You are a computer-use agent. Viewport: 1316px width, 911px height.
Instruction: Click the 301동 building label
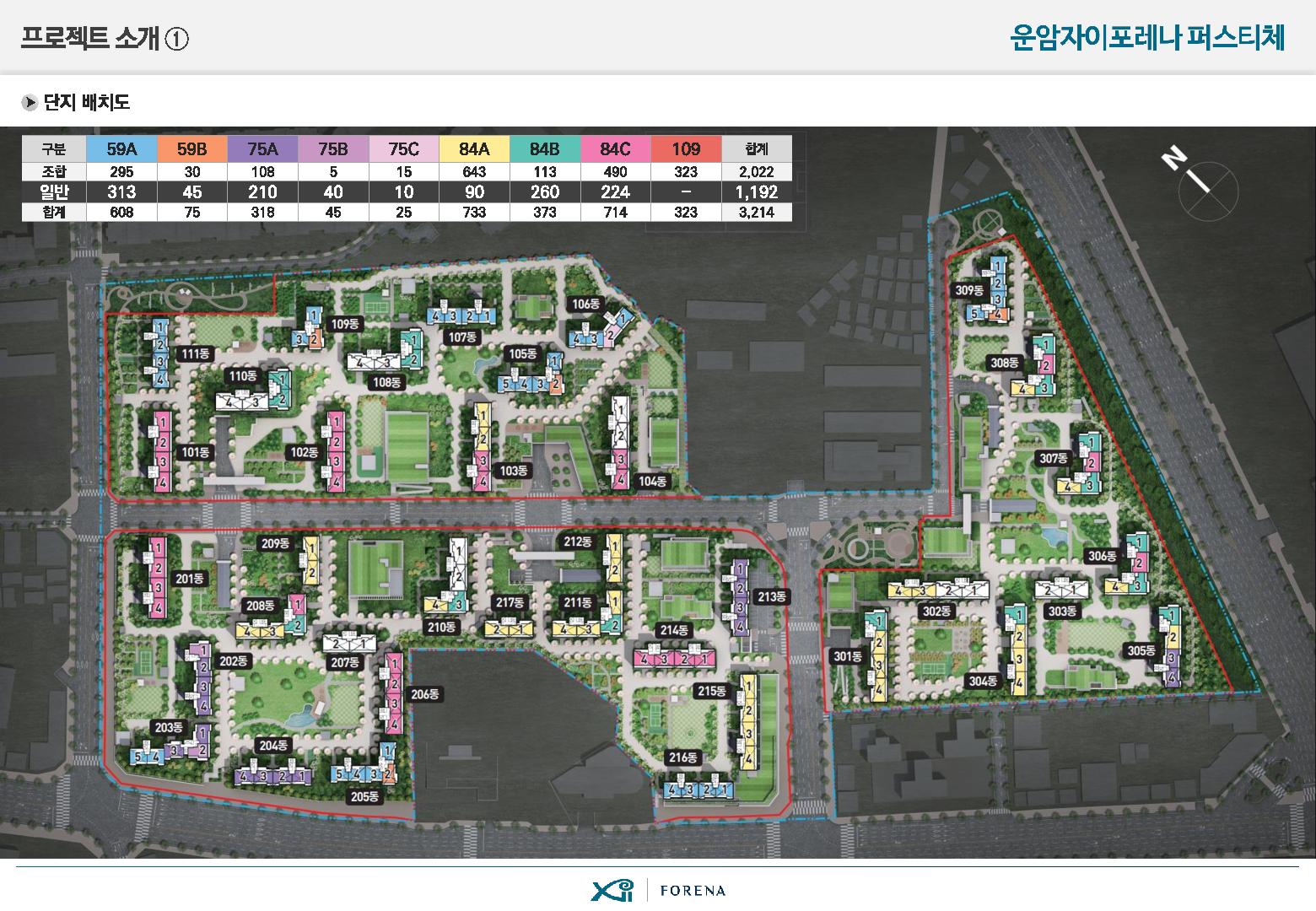pyautogui.click(x=848, y=655)
